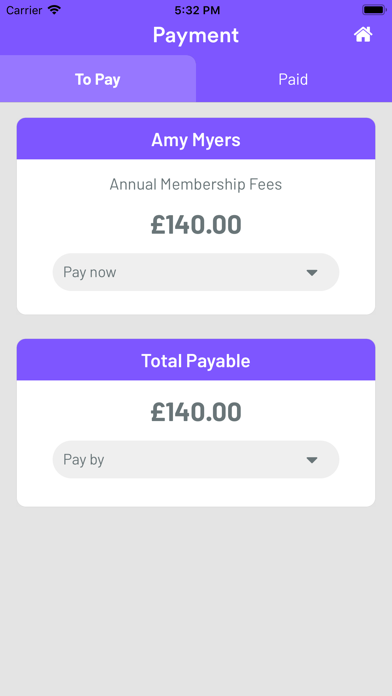The image size is (392, 696).
Task: Click the 'Pay now' placeholder text
Action: point(90,272)
